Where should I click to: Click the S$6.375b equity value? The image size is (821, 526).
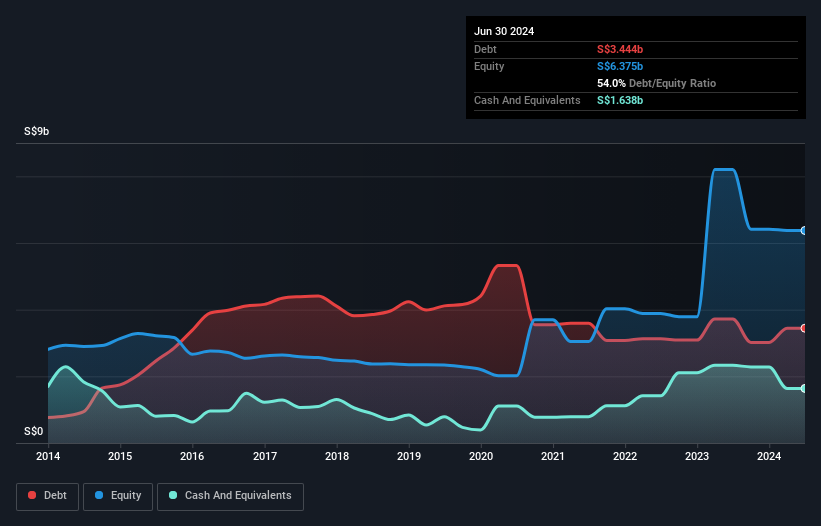pyautogui.click(x=620, y=66)
